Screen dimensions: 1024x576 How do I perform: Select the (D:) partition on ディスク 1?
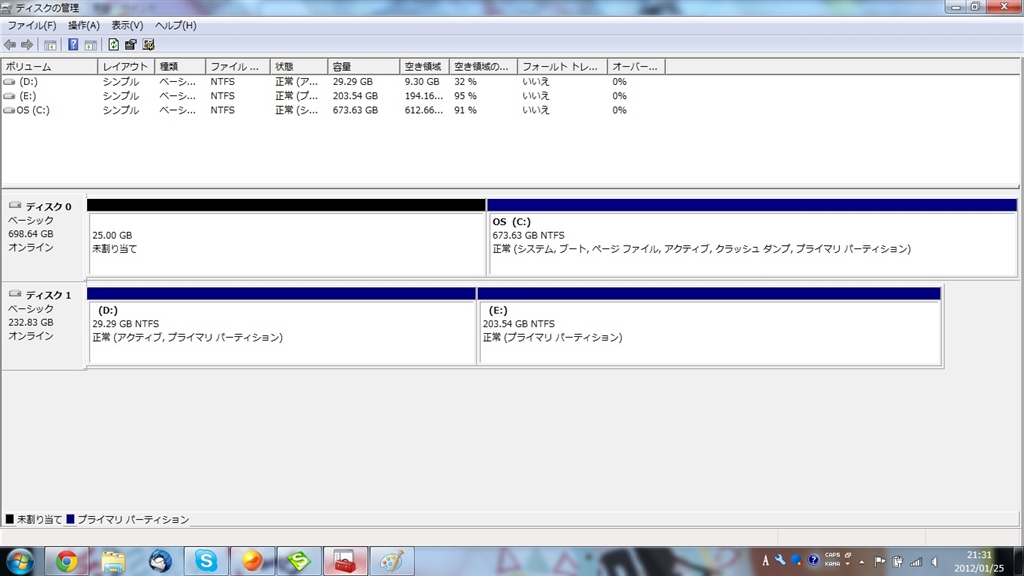click(x=281, y=327)
